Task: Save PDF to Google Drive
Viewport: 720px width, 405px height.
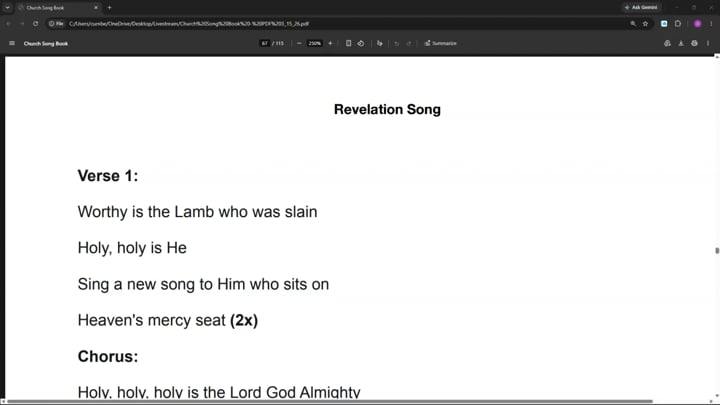Action: click(667, 43)
